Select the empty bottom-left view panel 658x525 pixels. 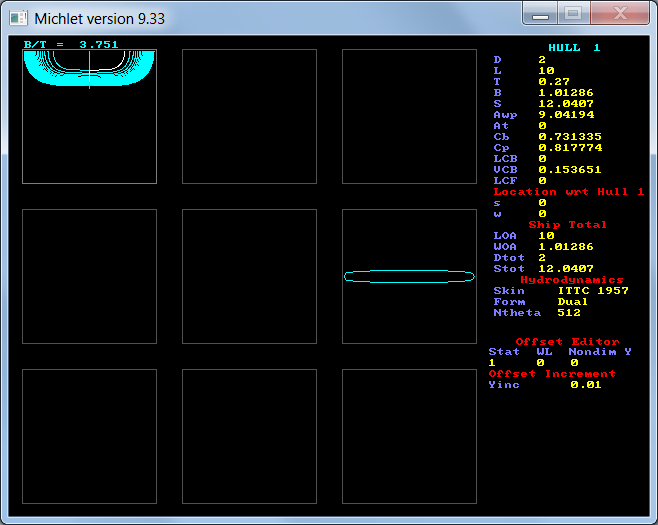(x=89, y=436)
